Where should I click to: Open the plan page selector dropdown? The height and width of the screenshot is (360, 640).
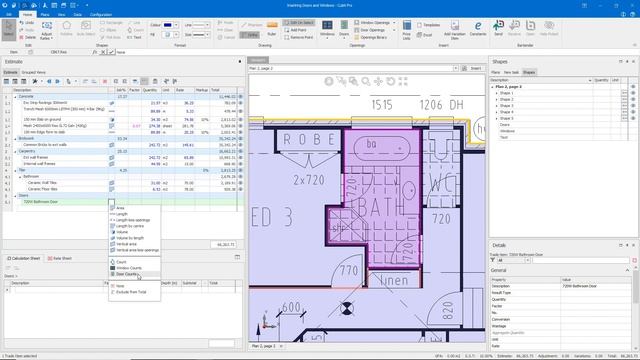pyautogui.click(x=456, y=68)
